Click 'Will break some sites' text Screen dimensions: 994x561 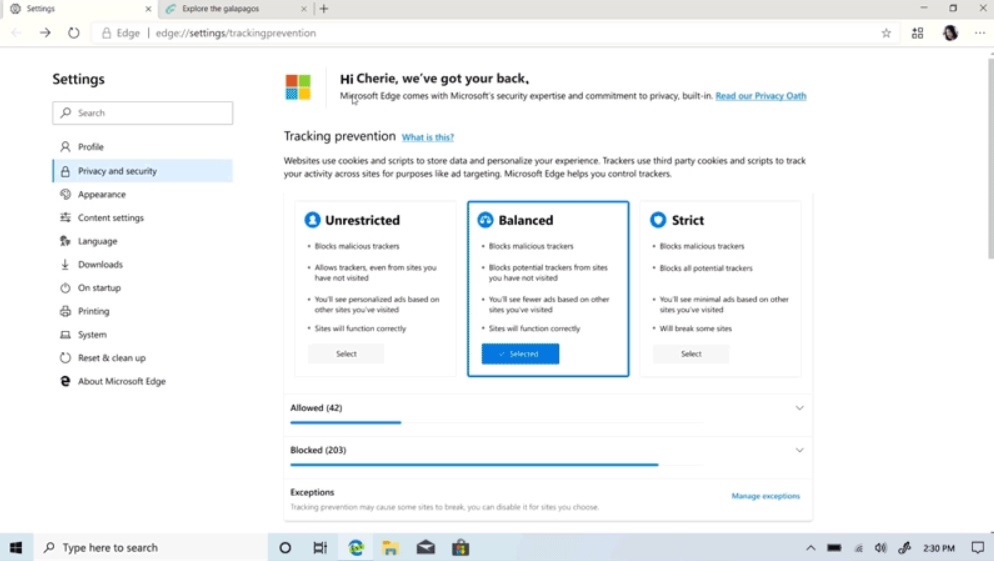(x=695, y=328)
